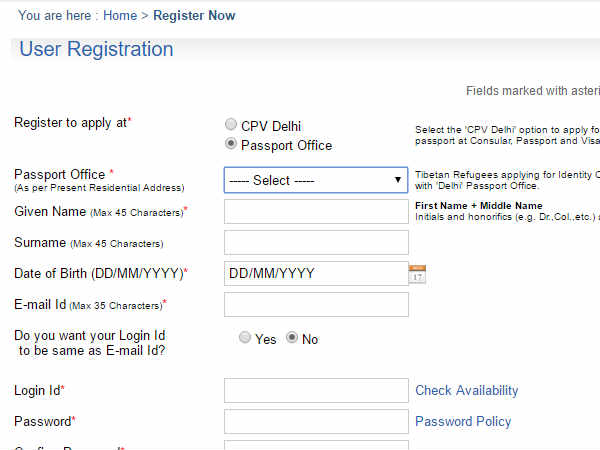Open the Passport Office select dropdown
Viewport: 600px width, 450px height.
(x=315, y=180)
